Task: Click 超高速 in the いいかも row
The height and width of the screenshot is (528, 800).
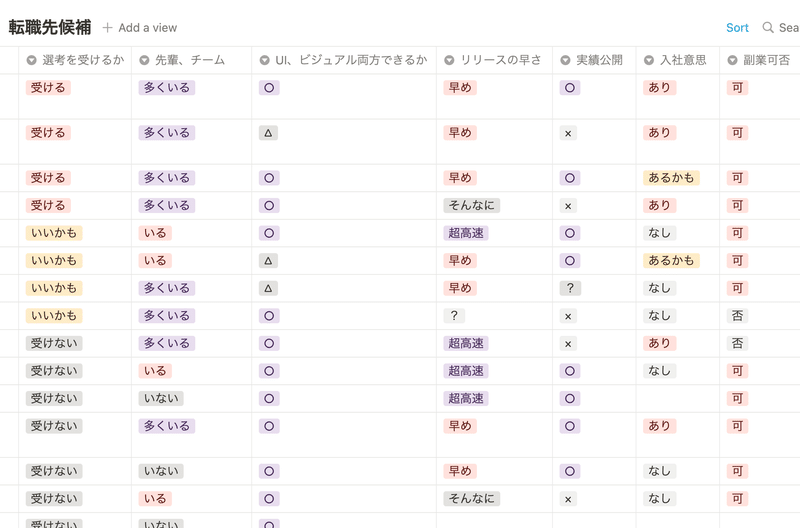Action: 466,233
